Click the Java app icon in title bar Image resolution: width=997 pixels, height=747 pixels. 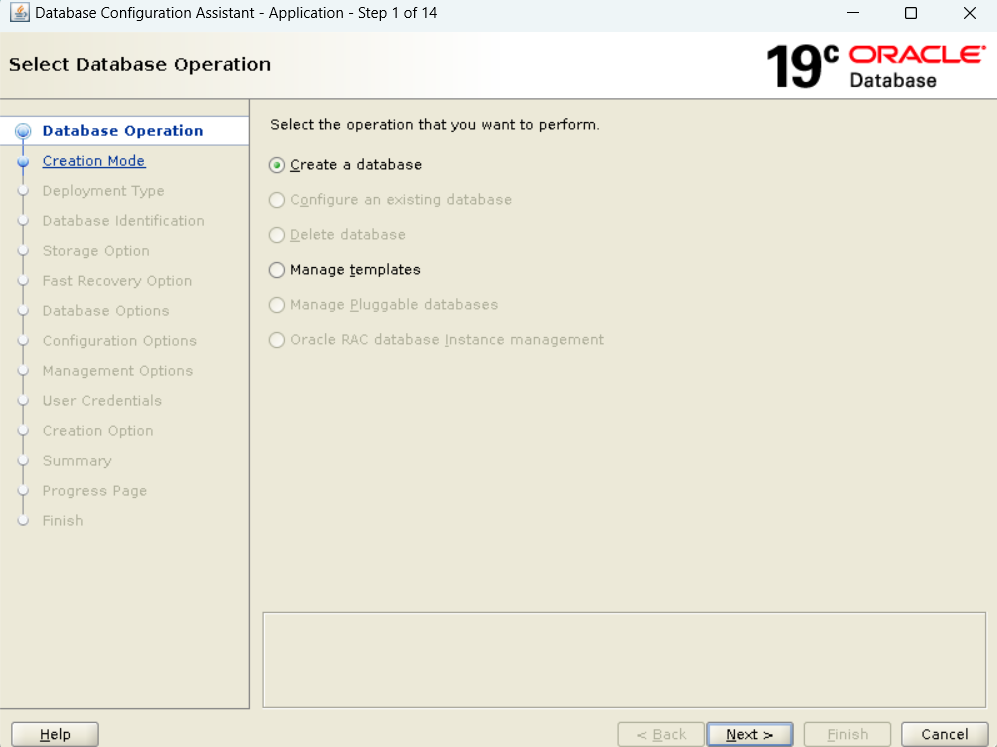19,13
